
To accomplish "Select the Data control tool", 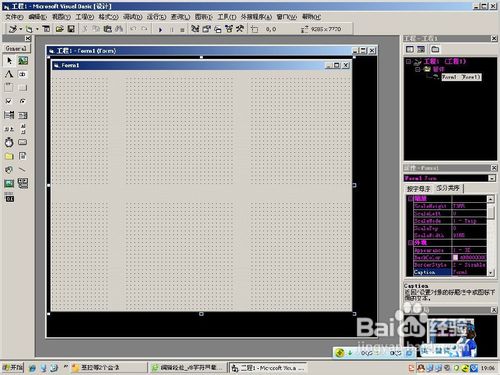I will click(23, 183).
